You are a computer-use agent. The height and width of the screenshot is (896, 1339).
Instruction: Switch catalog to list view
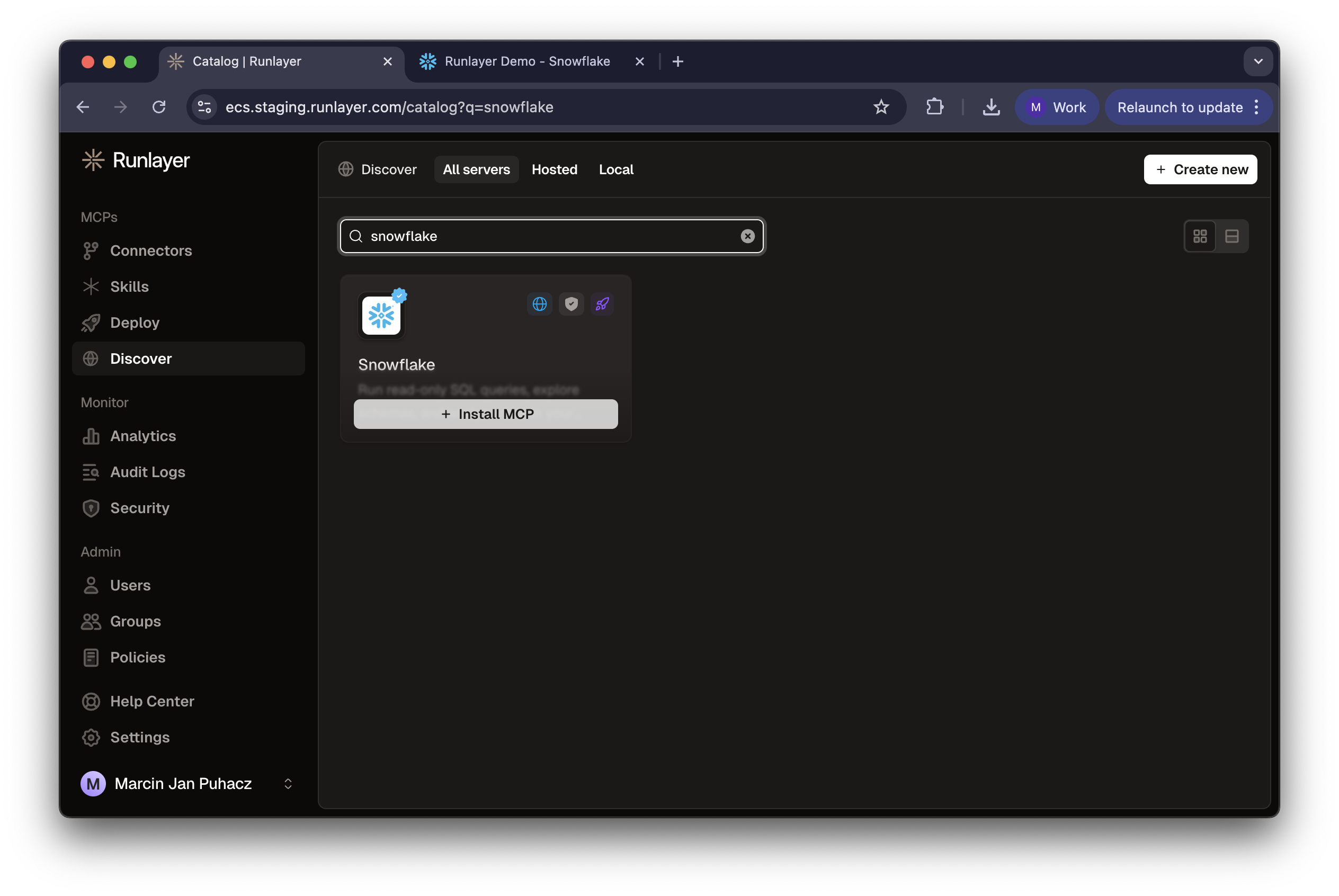1232,236
